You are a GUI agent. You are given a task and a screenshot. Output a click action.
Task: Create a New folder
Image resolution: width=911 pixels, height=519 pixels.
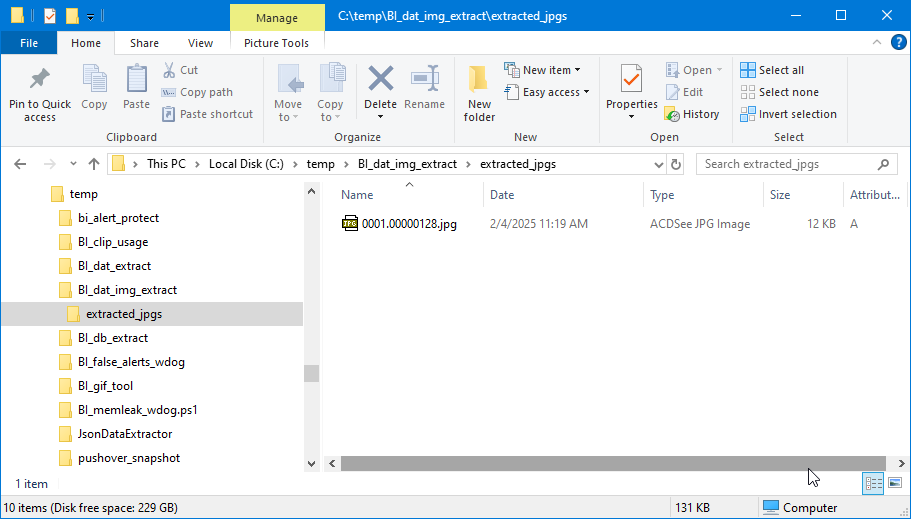pyautogui.click(x=479, y=93)
